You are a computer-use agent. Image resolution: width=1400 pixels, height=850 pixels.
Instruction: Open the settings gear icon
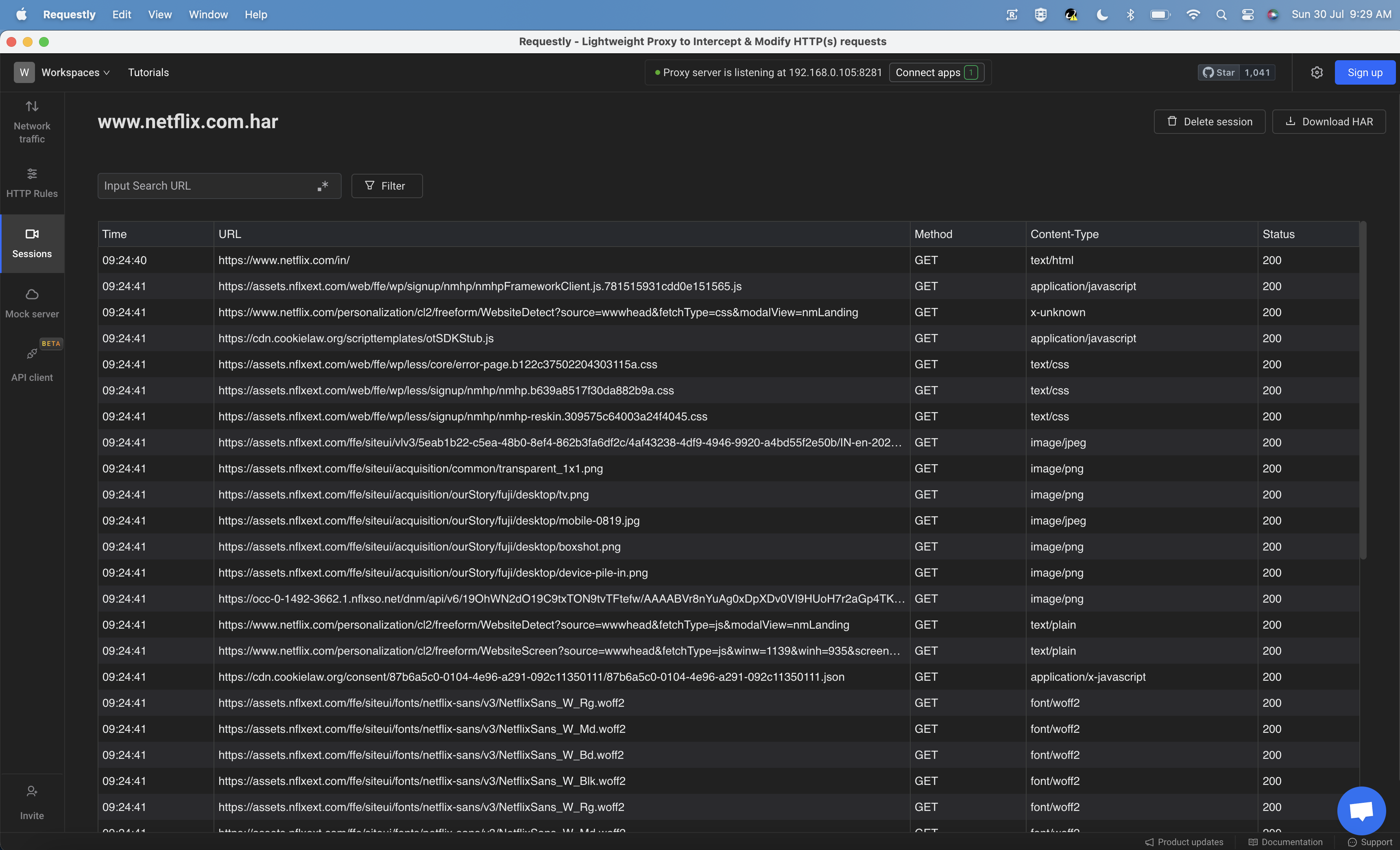[x=1317, y=72]
